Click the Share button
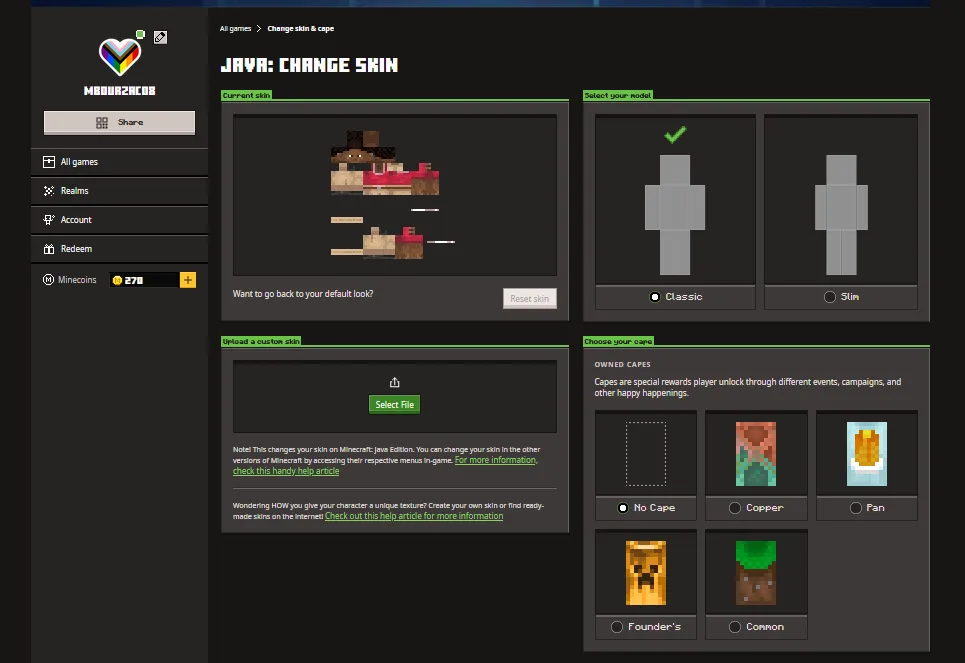The width and height of the screenshot is (965, 663). [x=119, y=123]
